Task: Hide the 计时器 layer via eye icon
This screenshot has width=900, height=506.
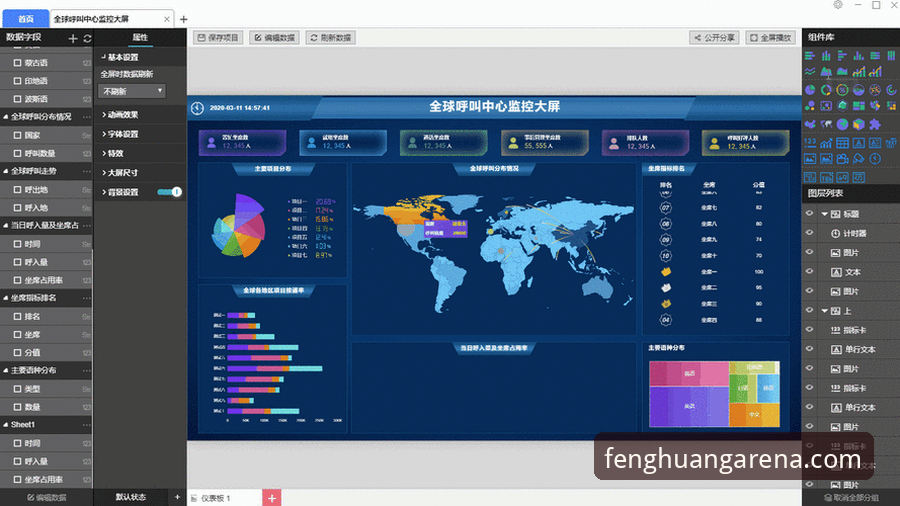Action: tap(809, 233)
